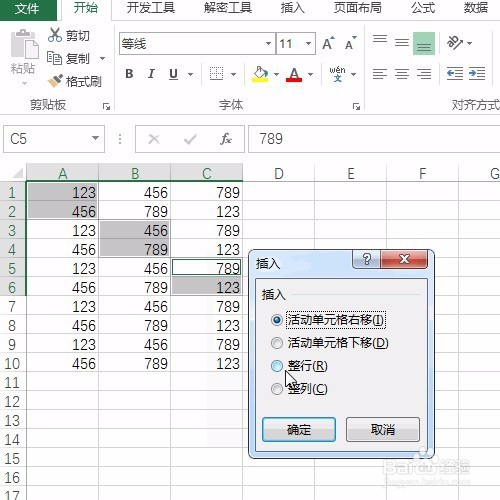Expand borders dropdown arrow

click(233, 74)
